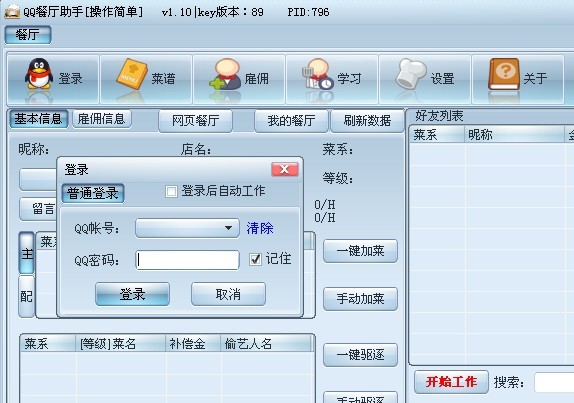
Task: Uncheck the 记住 password checkbox
Action: tap(255, 259)
